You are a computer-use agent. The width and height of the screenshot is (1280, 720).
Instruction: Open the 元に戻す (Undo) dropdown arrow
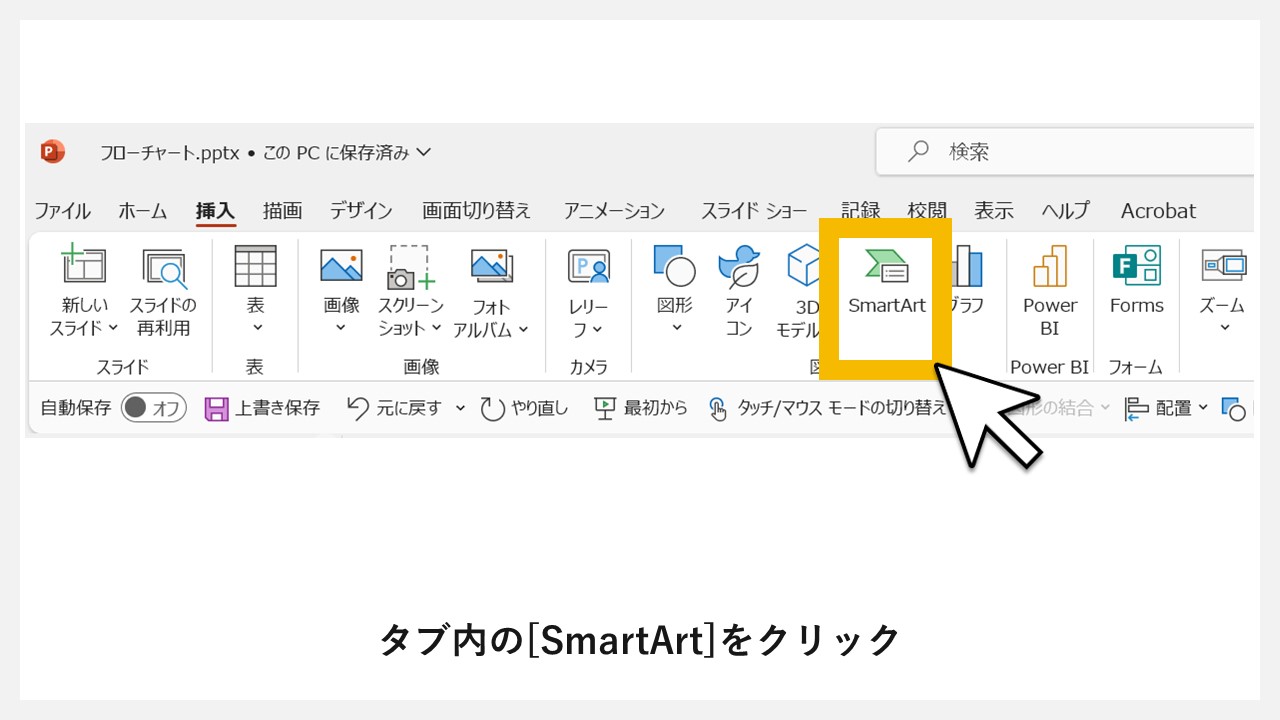(x=459, y=407)
